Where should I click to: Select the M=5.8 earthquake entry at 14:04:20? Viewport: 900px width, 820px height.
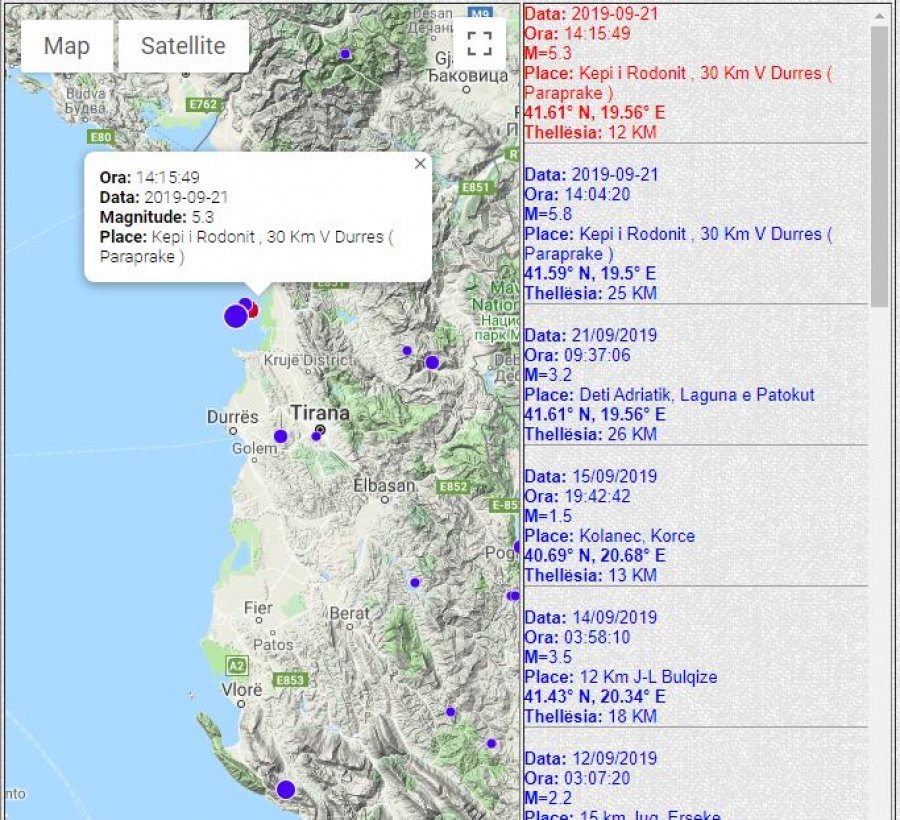coord(695,234)
